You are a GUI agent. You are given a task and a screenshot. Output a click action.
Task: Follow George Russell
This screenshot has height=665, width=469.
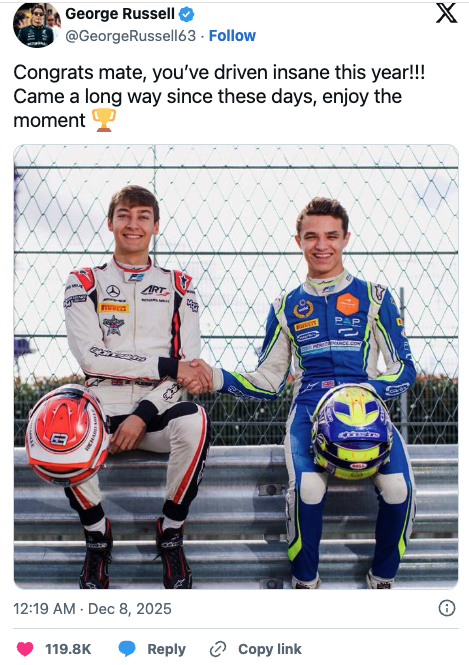[x=232, y=36]
